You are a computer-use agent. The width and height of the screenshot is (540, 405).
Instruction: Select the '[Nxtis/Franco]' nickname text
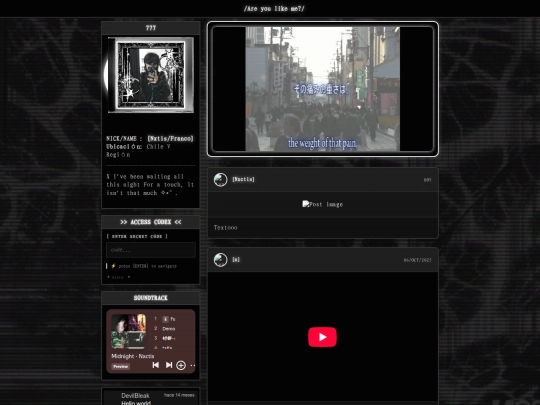[x=170, y=138]
